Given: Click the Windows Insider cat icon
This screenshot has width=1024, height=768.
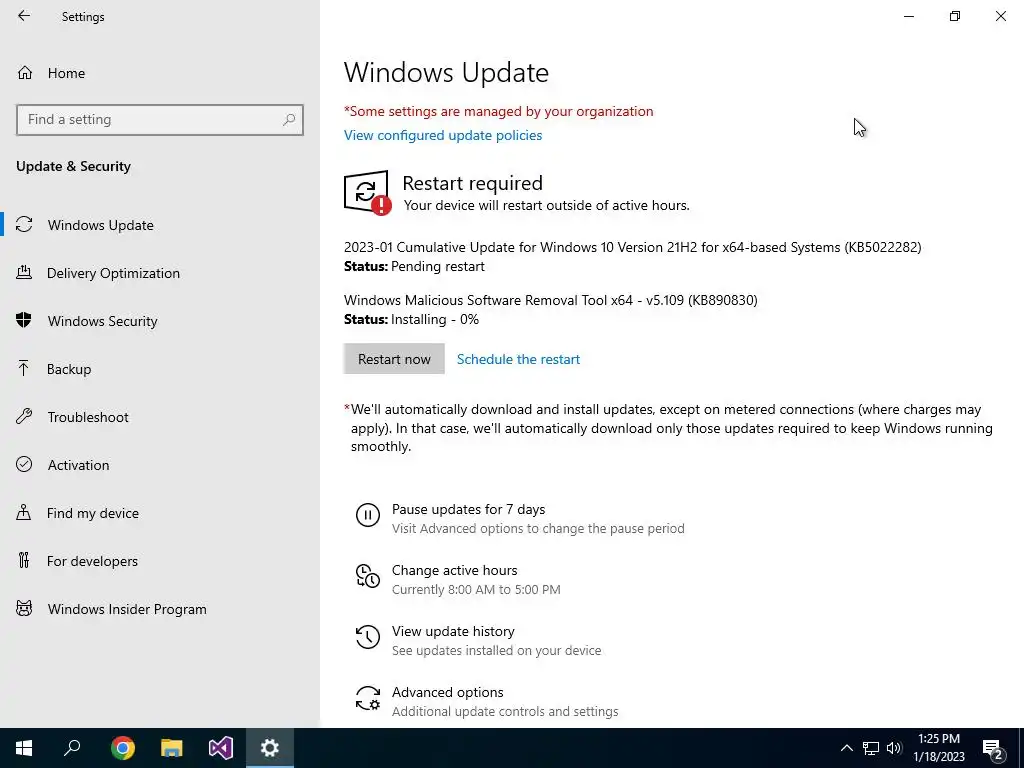Looking at the screenshot, I should 24,609.
